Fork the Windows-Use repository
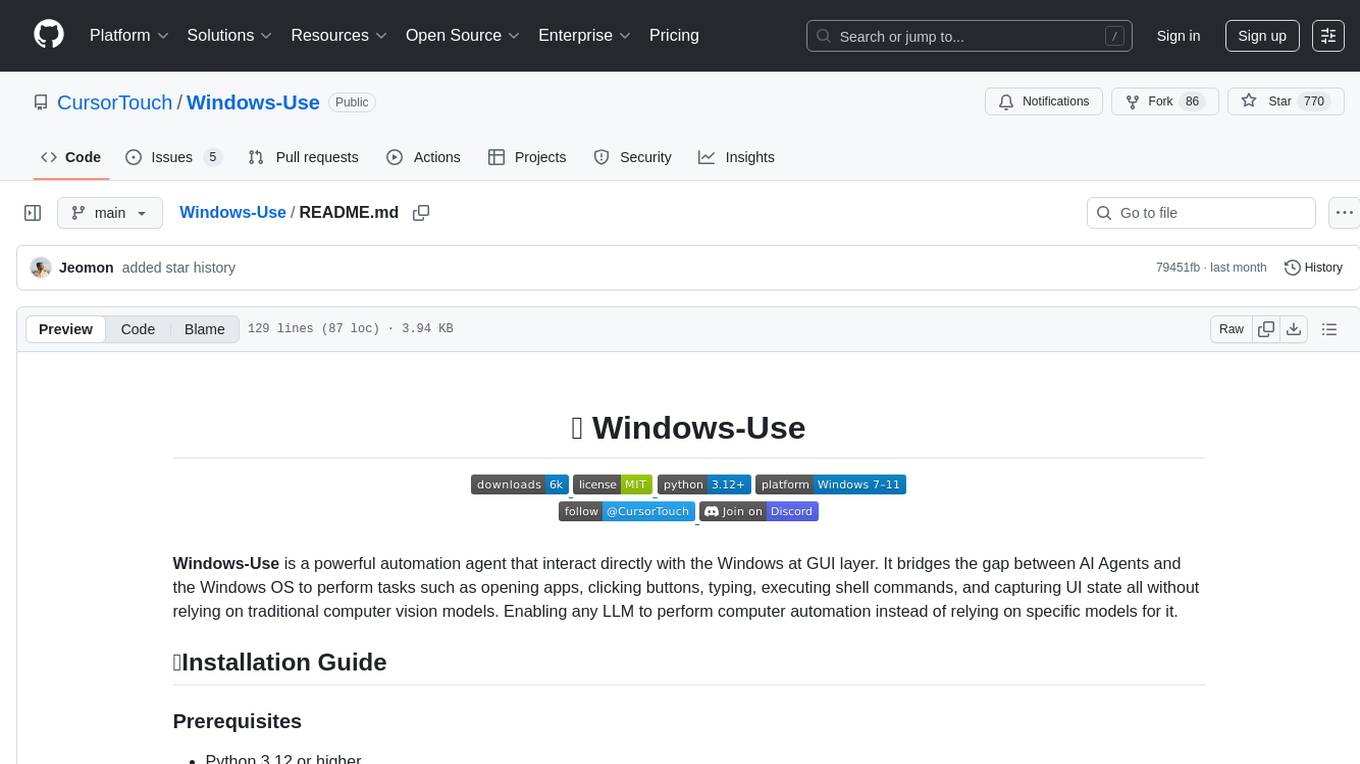Screen dimensions: 1360x764 1165,102
